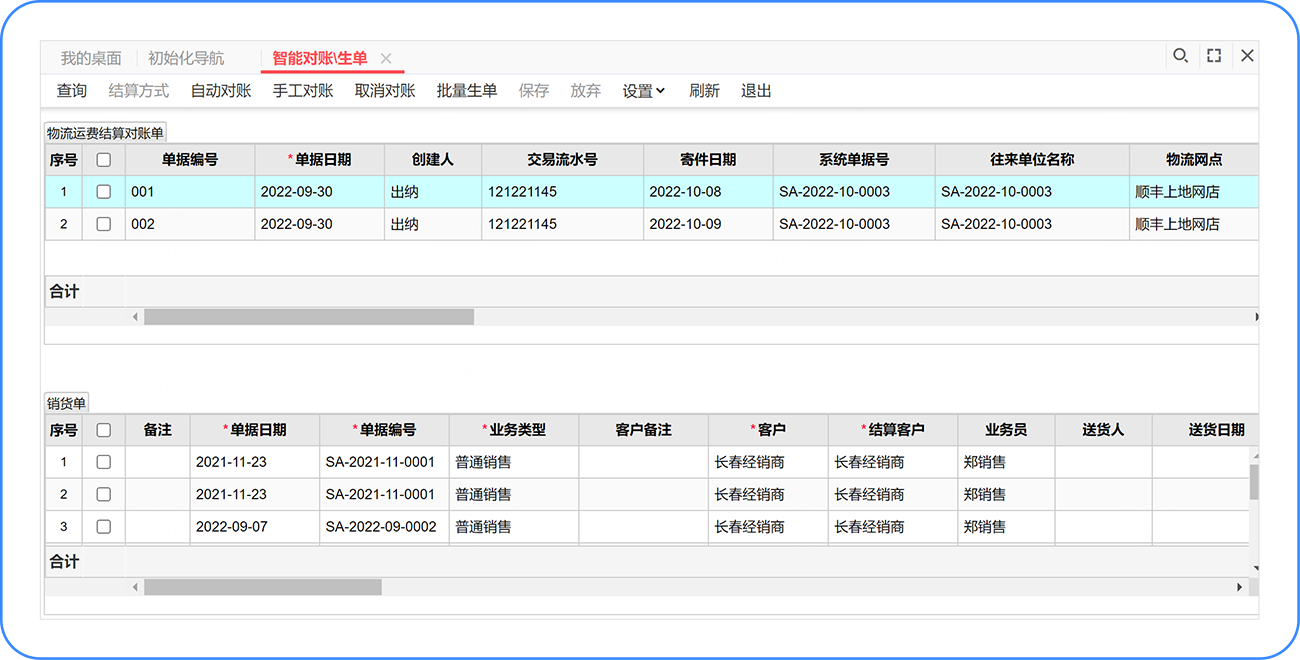
Task: Click down arrow of sales table scrollbar
Action: coord(1254,568)
